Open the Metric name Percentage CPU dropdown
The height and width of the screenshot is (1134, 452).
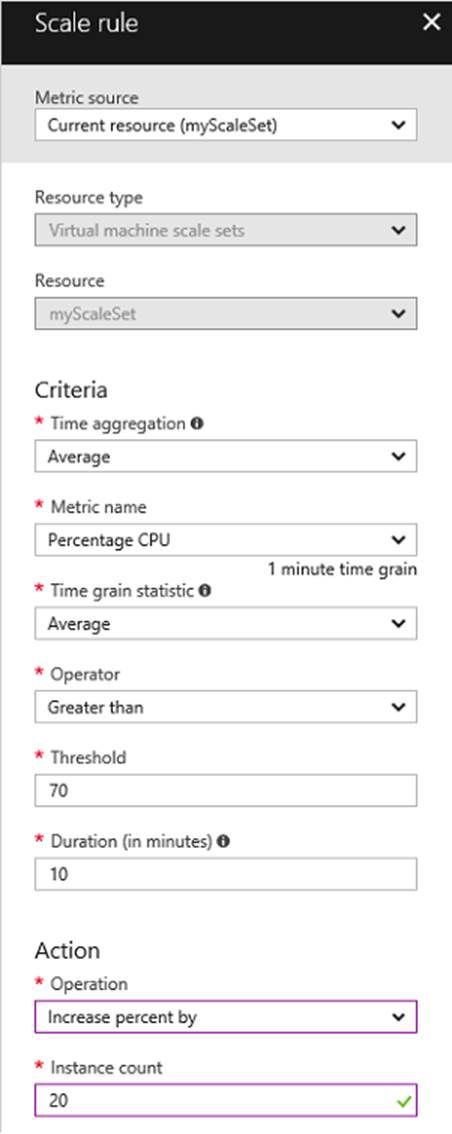click(226, 540)
